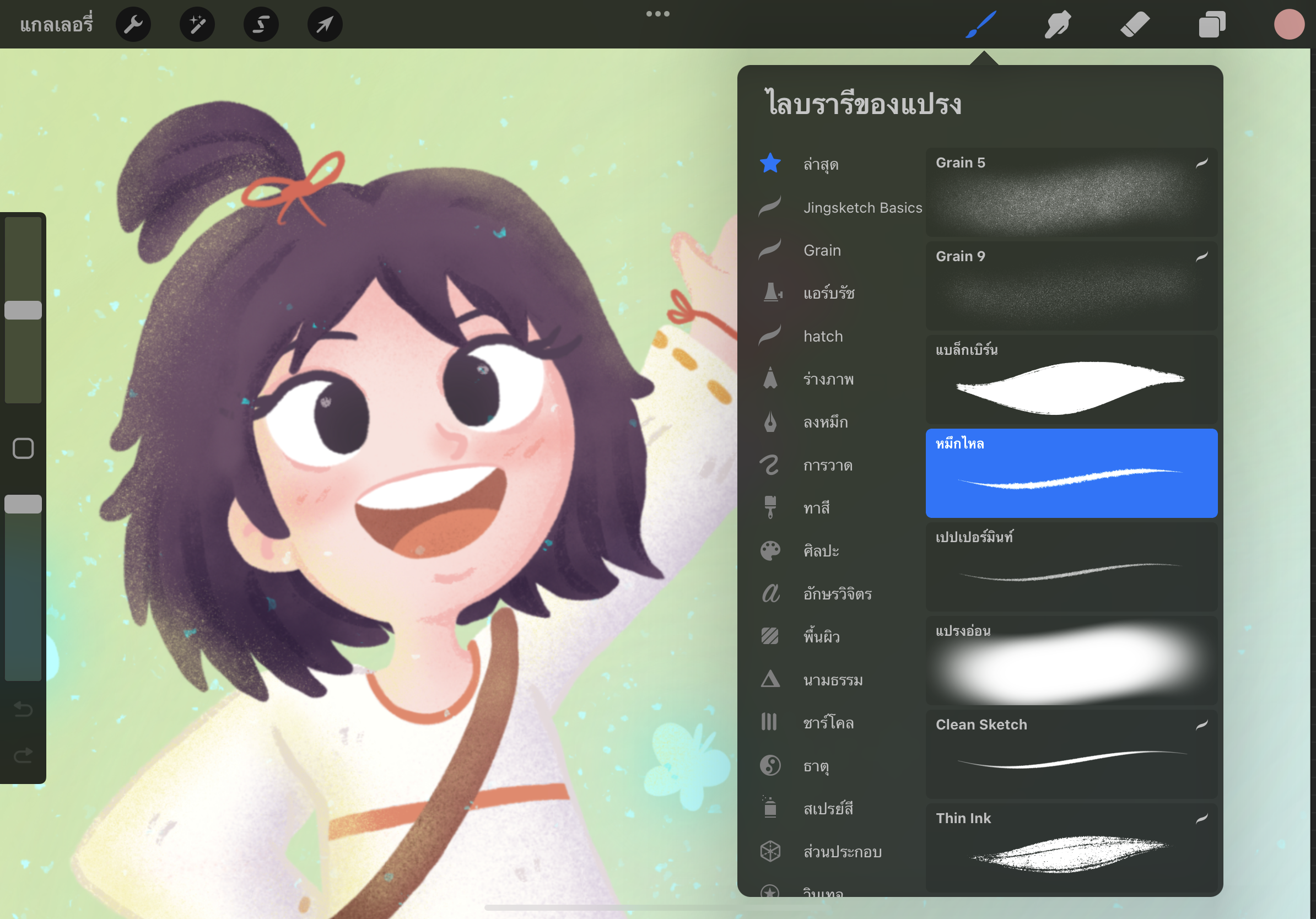1316x919 pixels.
Task: Select the hatch brush category
Action: (822, 336)
